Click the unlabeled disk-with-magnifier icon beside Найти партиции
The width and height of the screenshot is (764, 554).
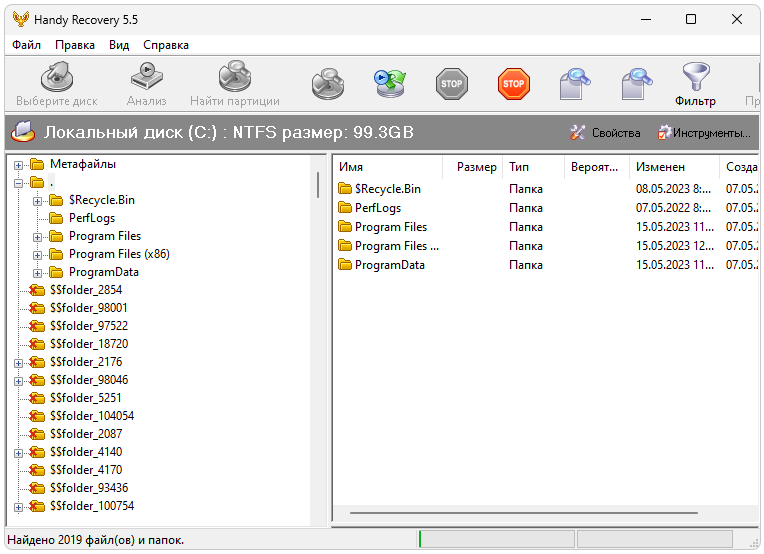pos(328,84)
